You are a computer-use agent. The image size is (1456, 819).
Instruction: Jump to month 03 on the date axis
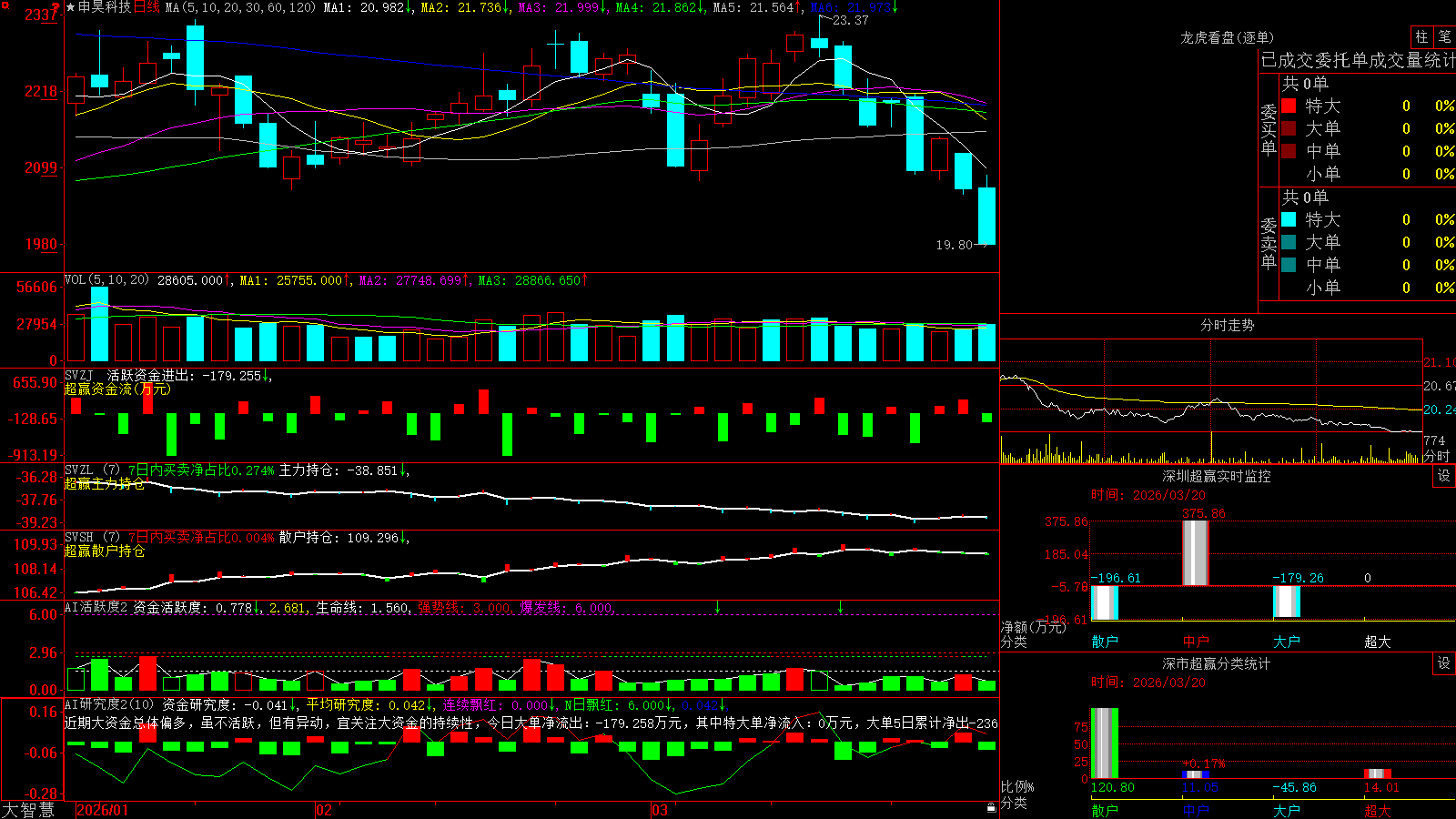pos(660,810)
